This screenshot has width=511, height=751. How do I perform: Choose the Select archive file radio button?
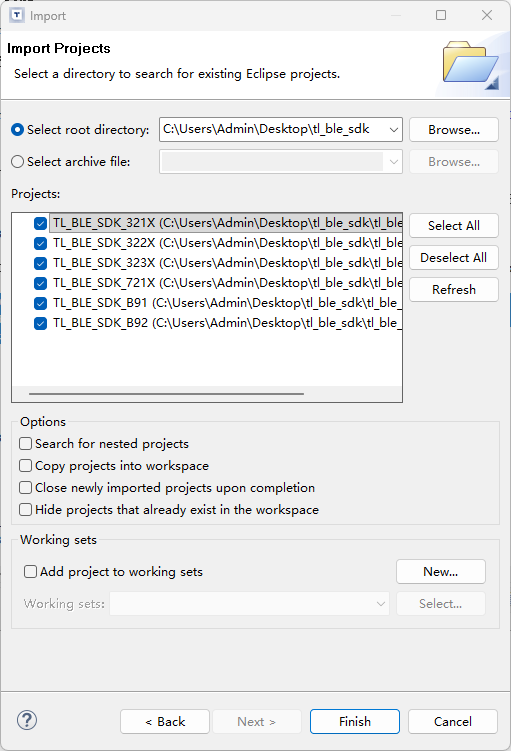[18, 162]
